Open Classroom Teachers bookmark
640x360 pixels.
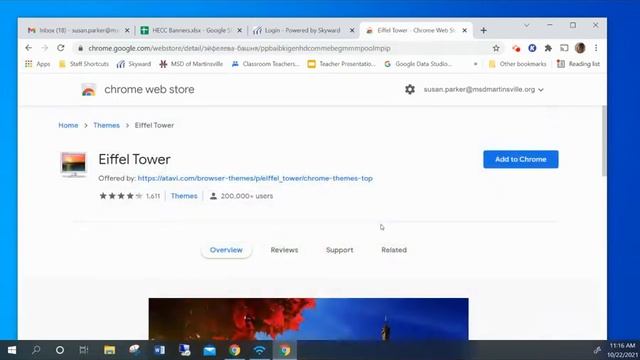(266, 64)
